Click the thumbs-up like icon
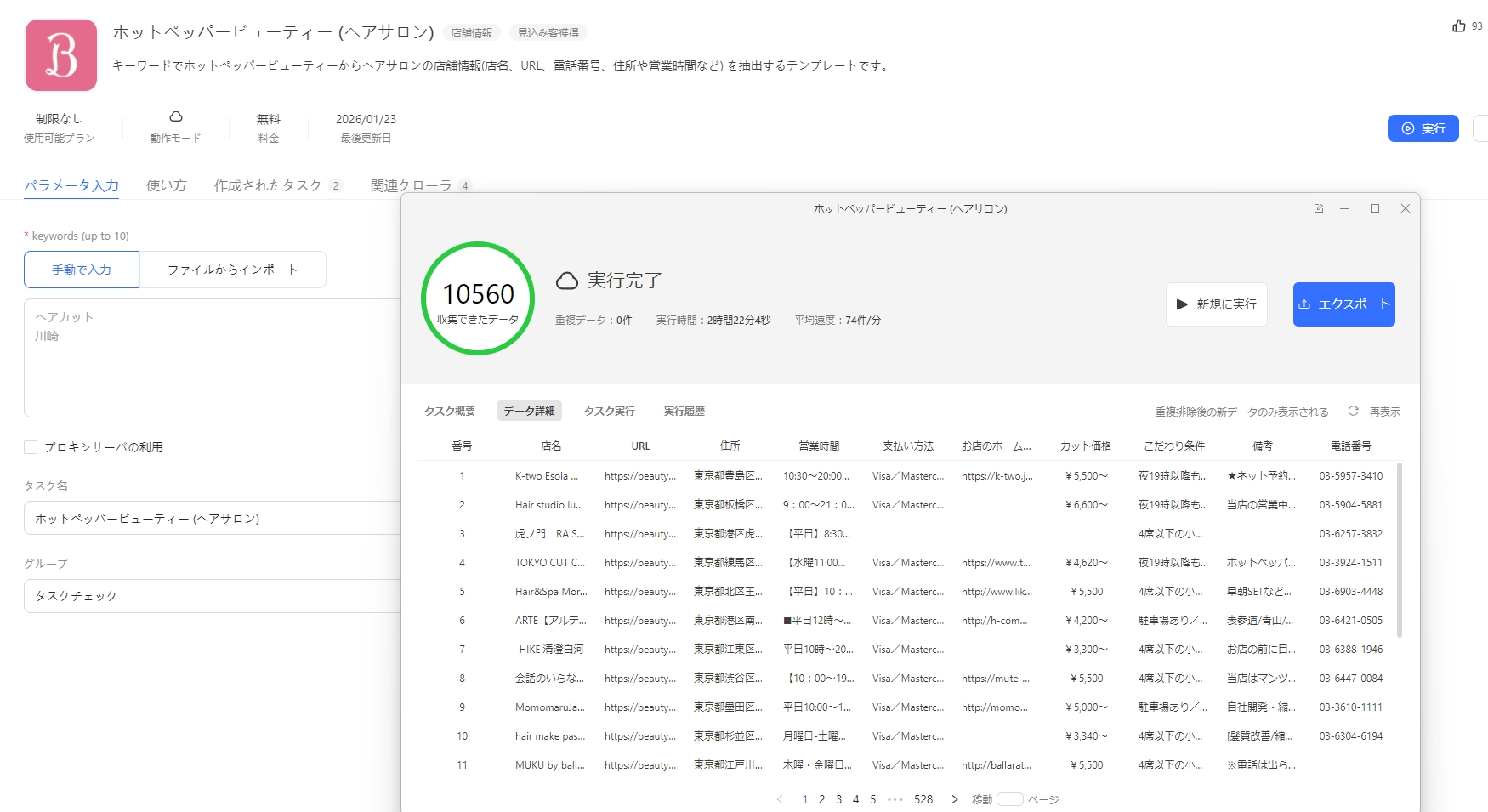Screen dimensions: 1488x812 (x=1459, y=26)
